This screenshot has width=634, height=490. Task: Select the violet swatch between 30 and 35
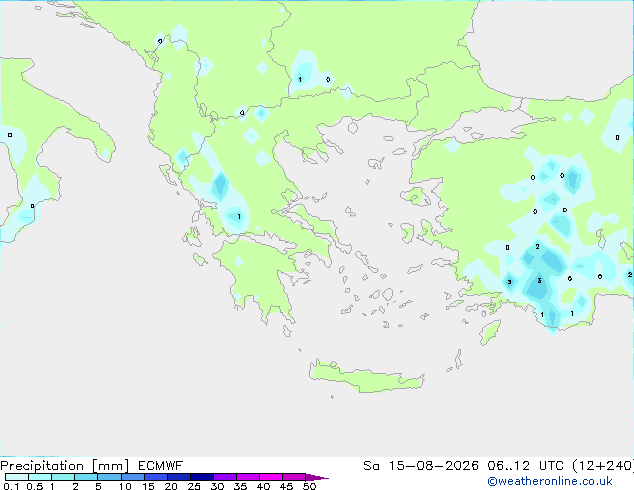(x=225, y=477)
